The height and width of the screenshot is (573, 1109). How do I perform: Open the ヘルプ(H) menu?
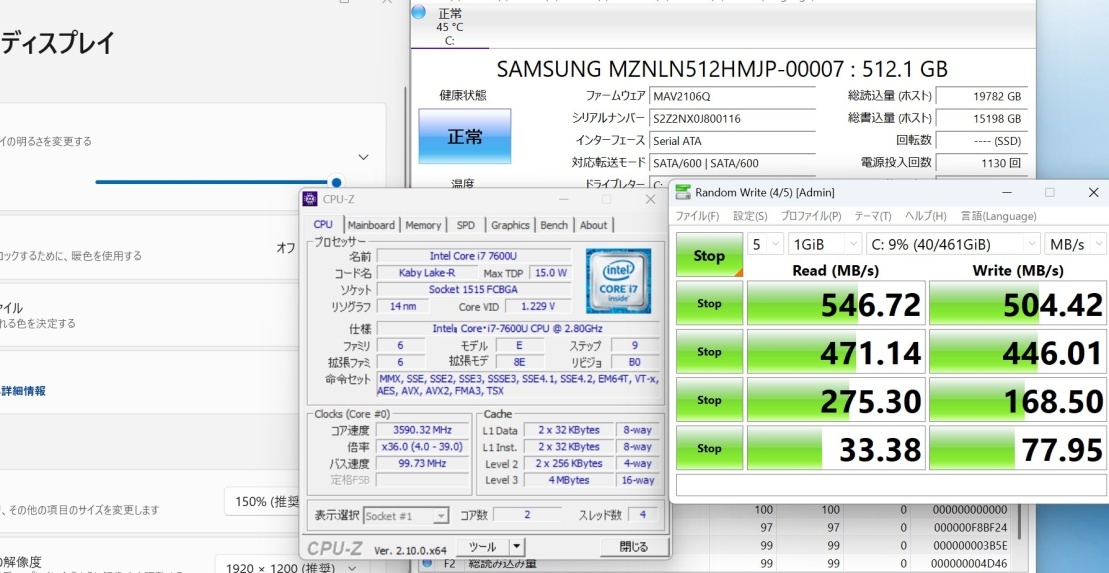(x=926, y=216)
